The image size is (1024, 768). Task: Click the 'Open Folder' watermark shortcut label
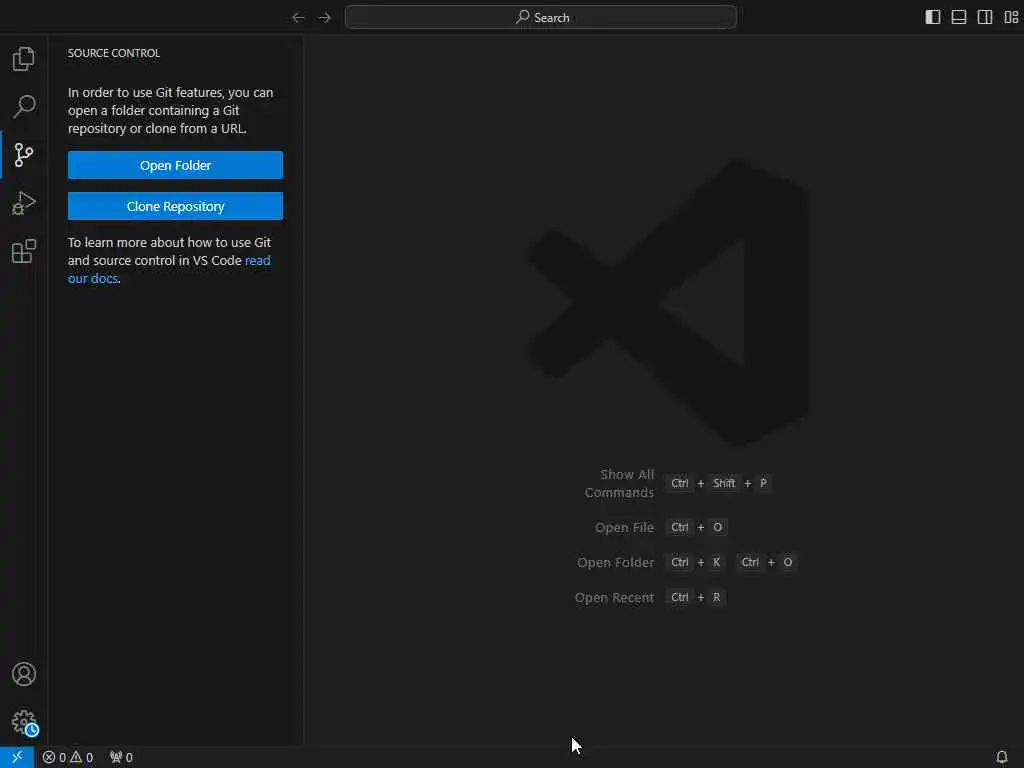point(615,562)
